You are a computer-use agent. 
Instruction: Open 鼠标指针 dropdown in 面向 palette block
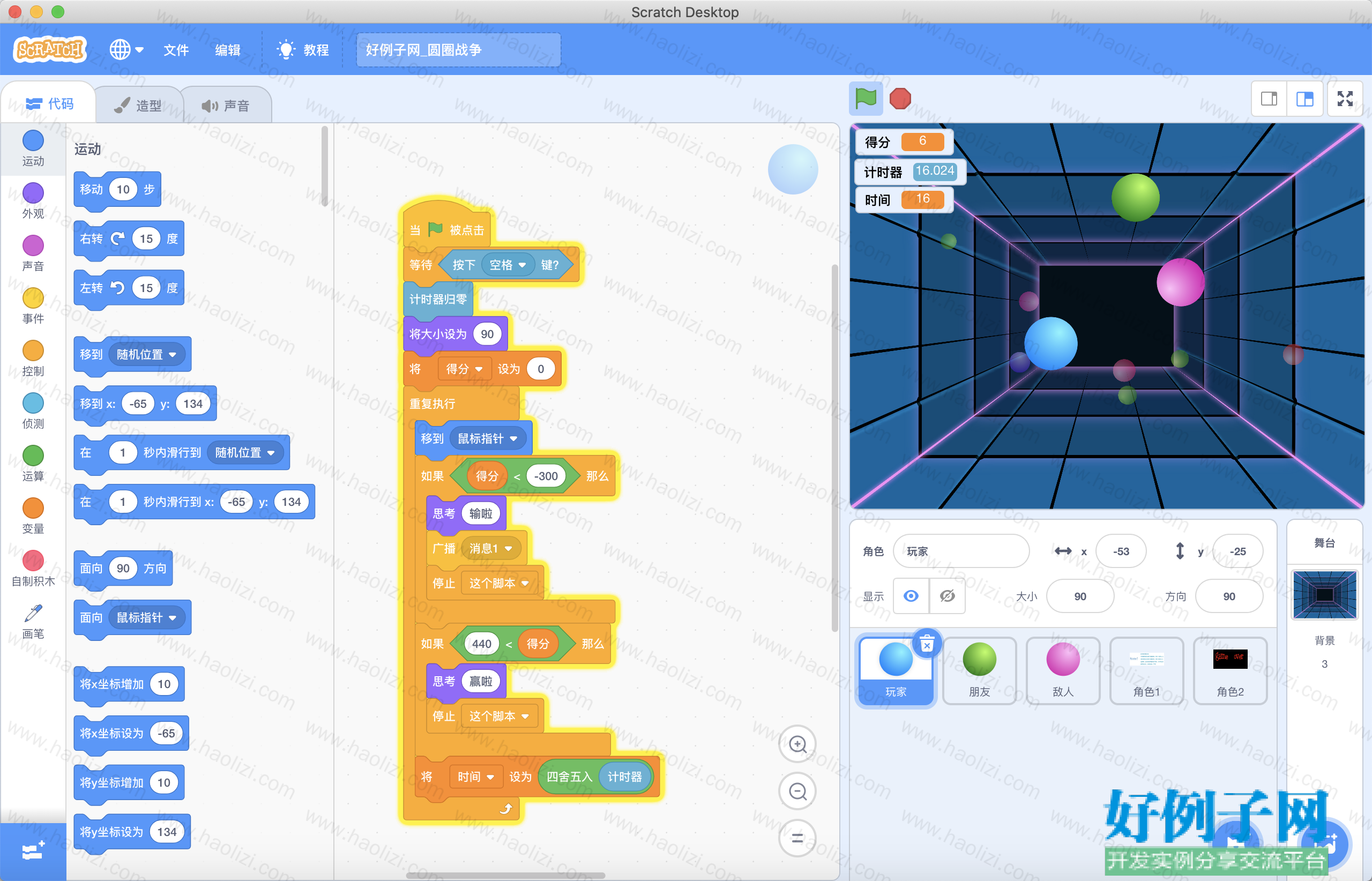pos(146,617)
